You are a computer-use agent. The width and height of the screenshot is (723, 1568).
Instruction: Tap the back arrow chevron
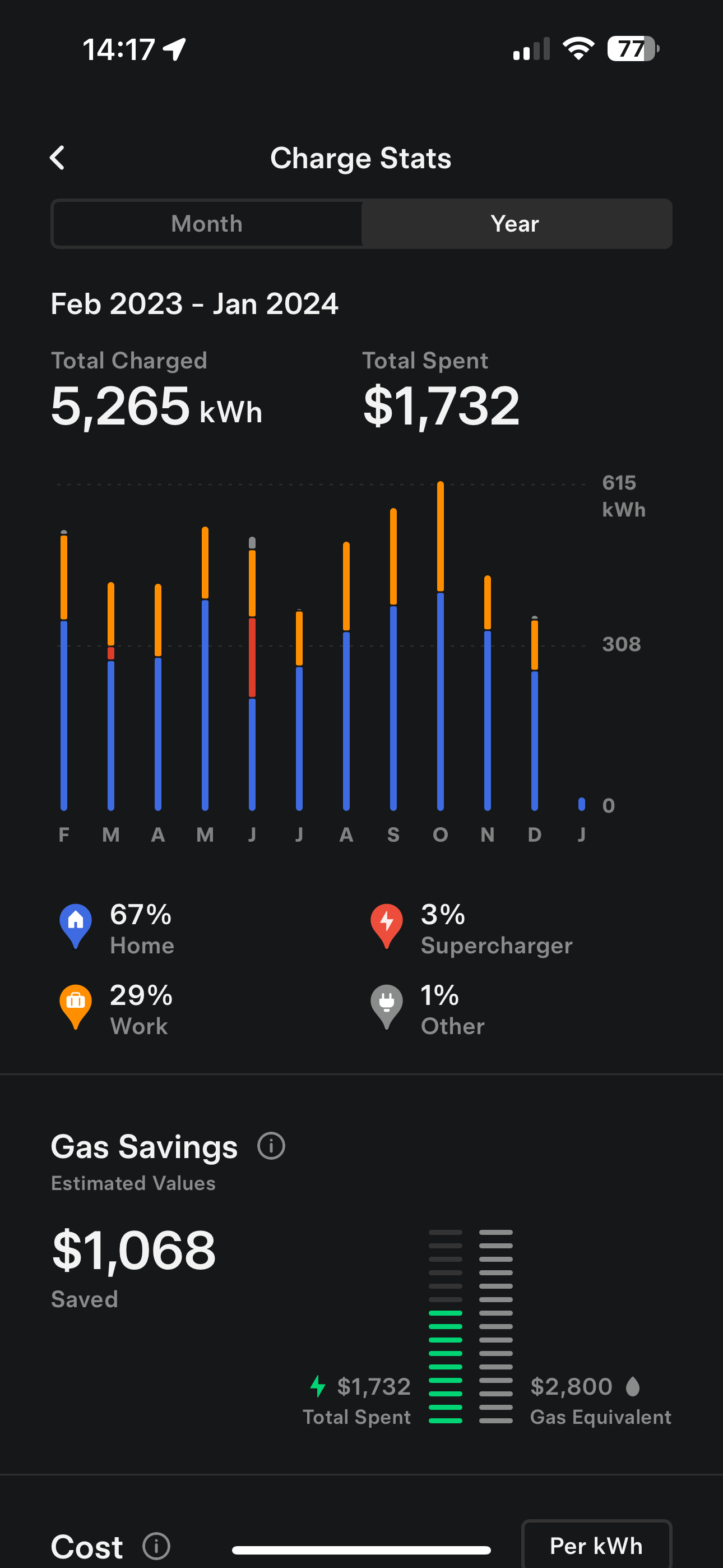pos(58,158)
